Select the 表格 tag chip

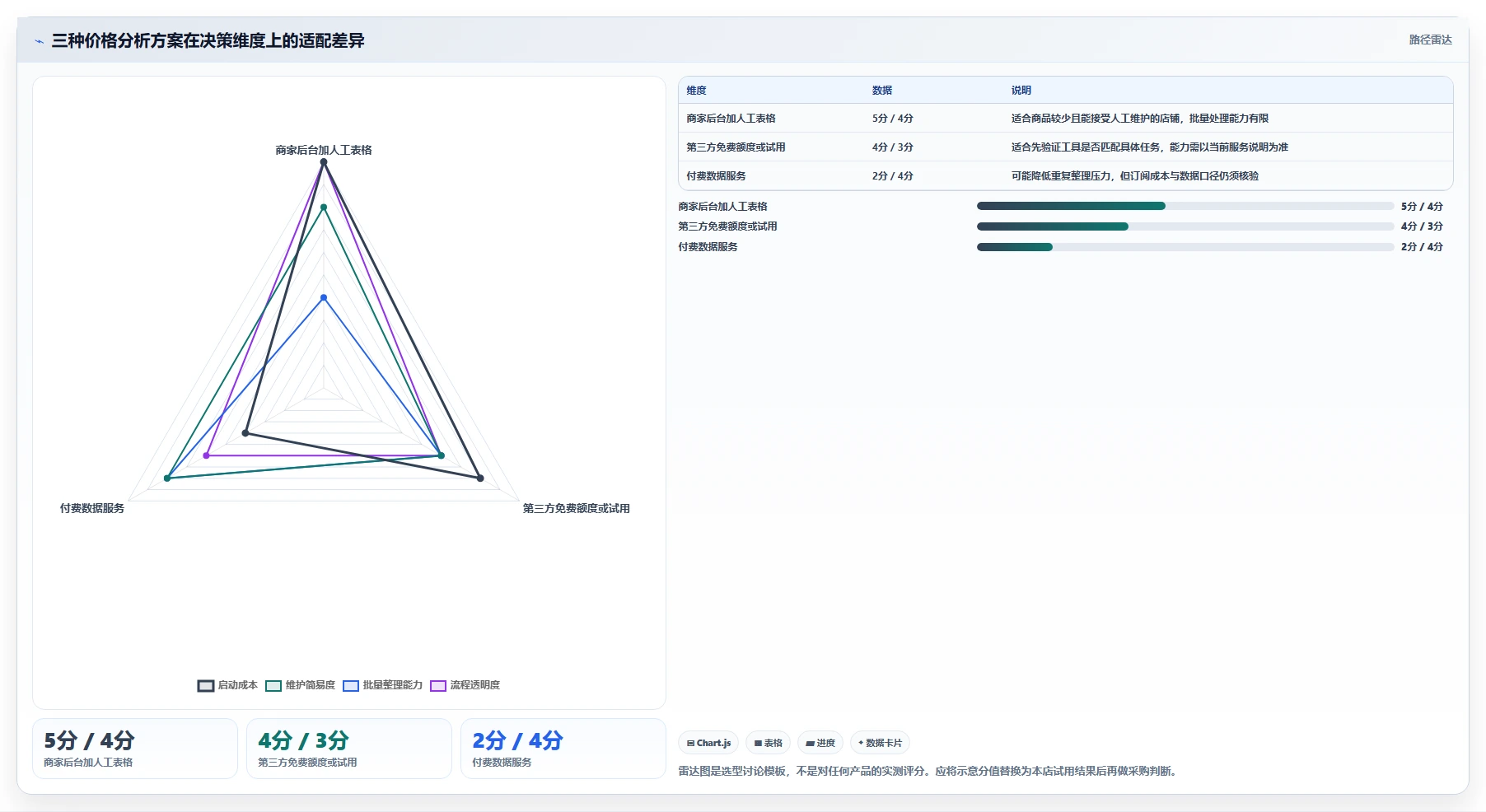point(768,743)
